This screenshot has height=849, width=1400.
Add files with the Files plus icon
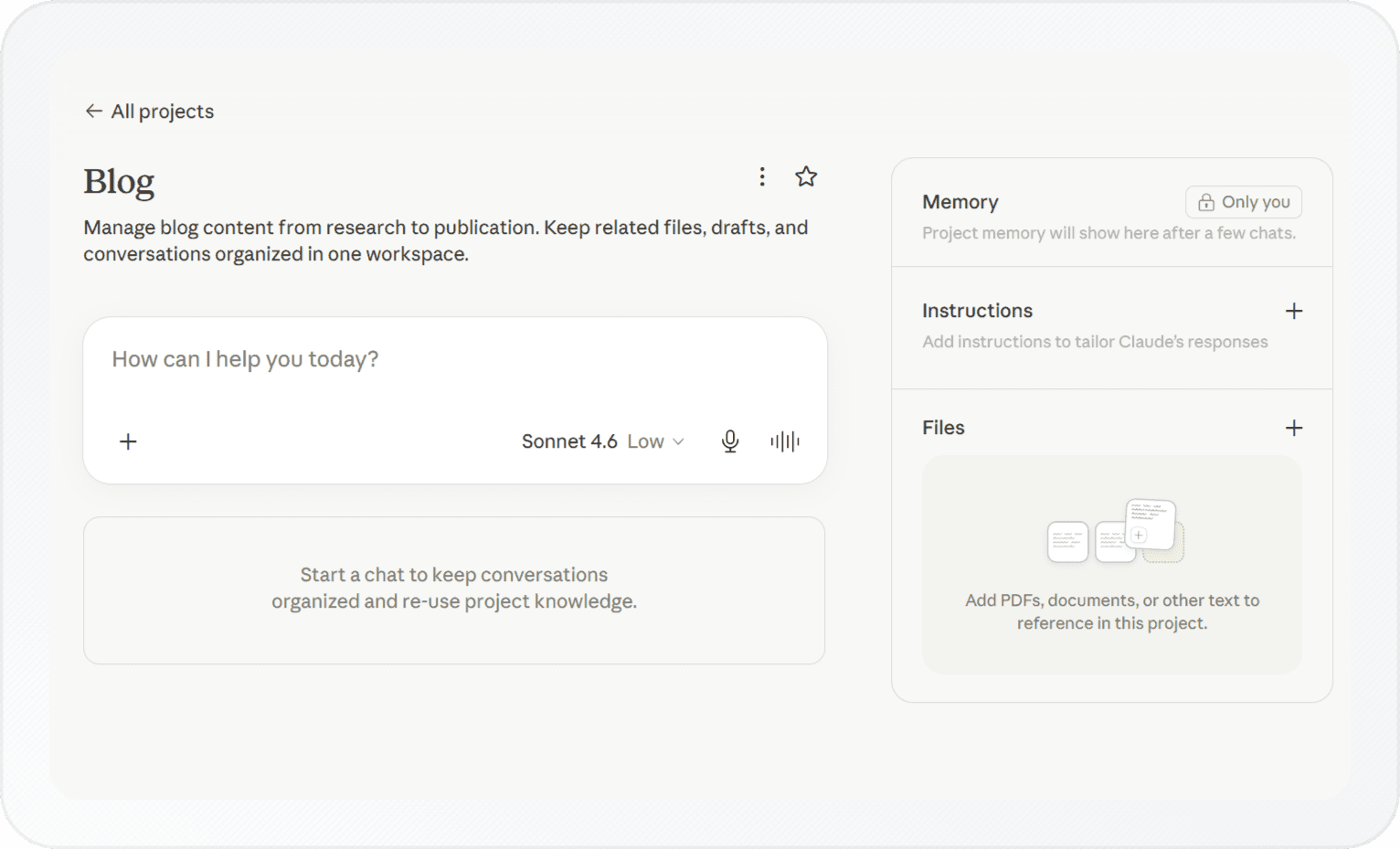[x=1294, y=428]
